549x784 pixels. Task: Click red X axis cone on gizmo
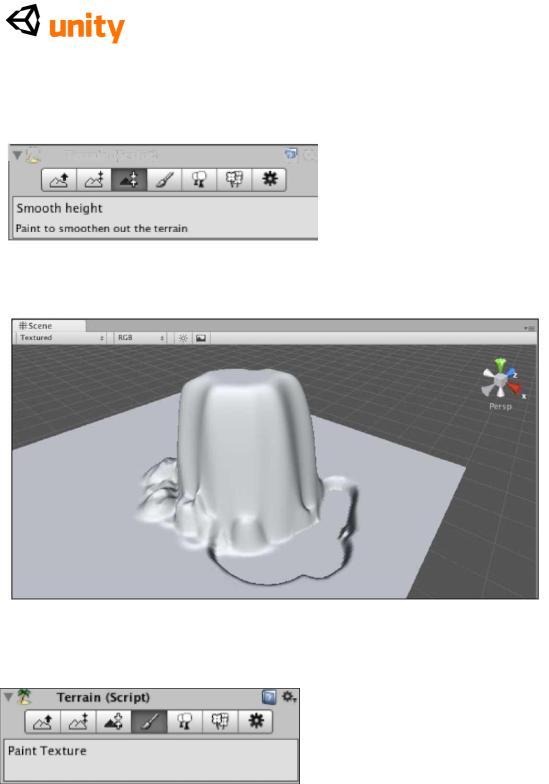pyautogui.click(x=516, y=389)
